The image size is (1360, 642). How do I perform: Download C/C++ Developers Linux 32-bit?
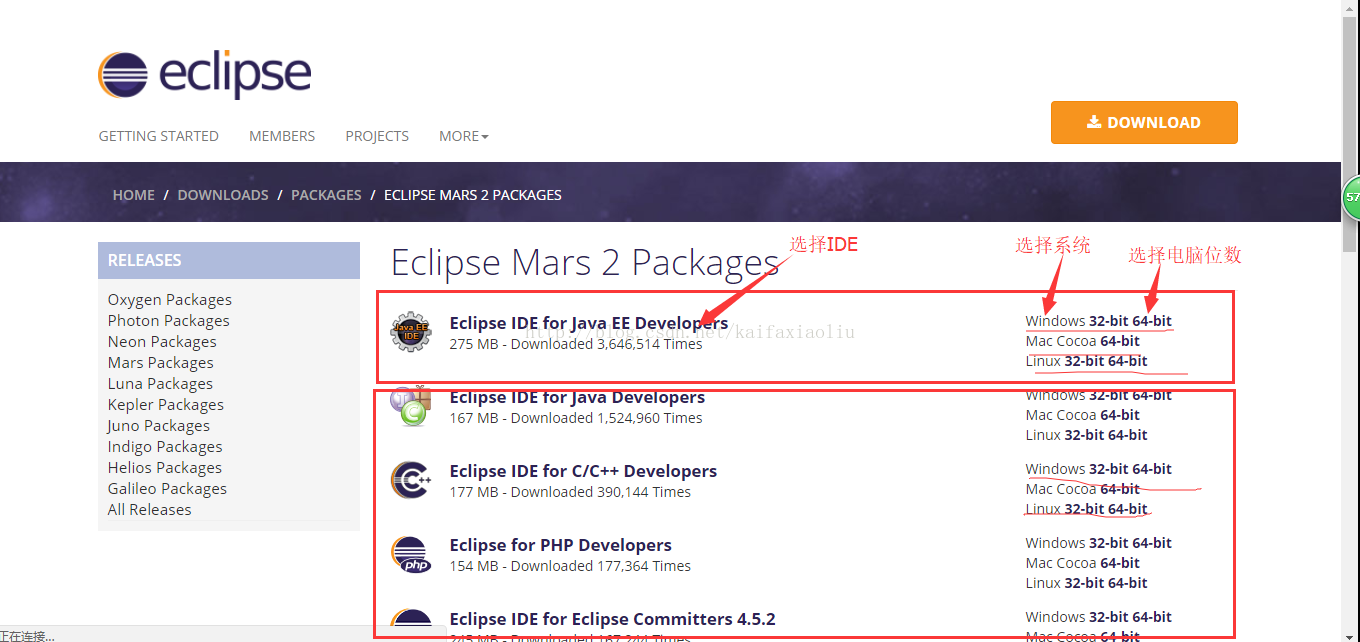point(1084,509)
